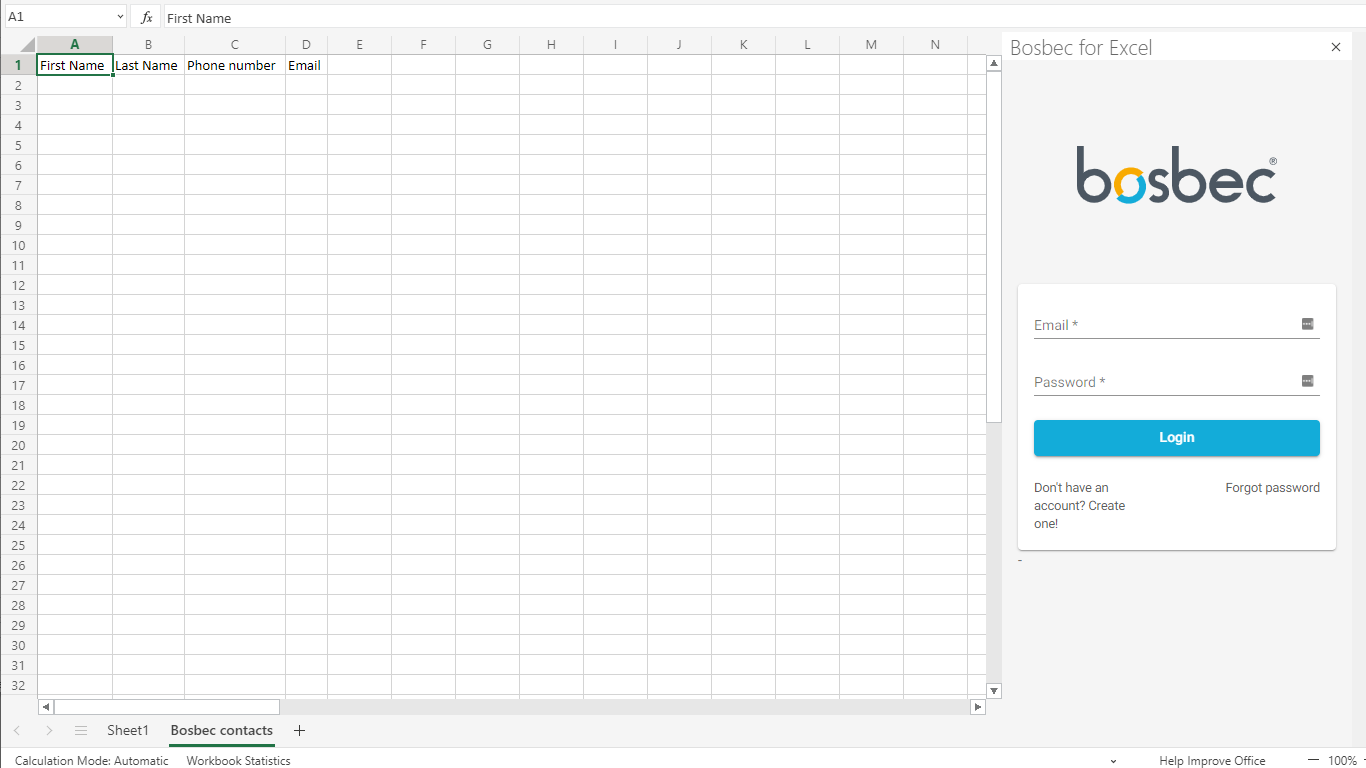
Task: Open the Name Box dropdown arrow
Action: click(x=120, y=17)
